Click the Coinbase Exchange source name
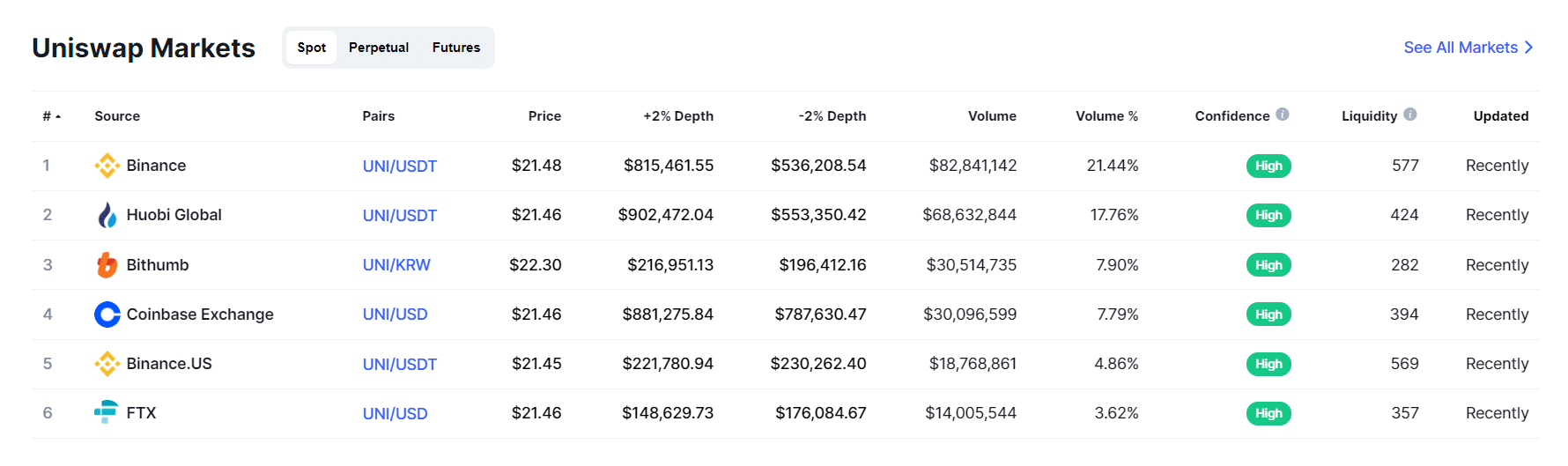The width and height of the screenshot is (1568, 466). click(x=200, y=314)
